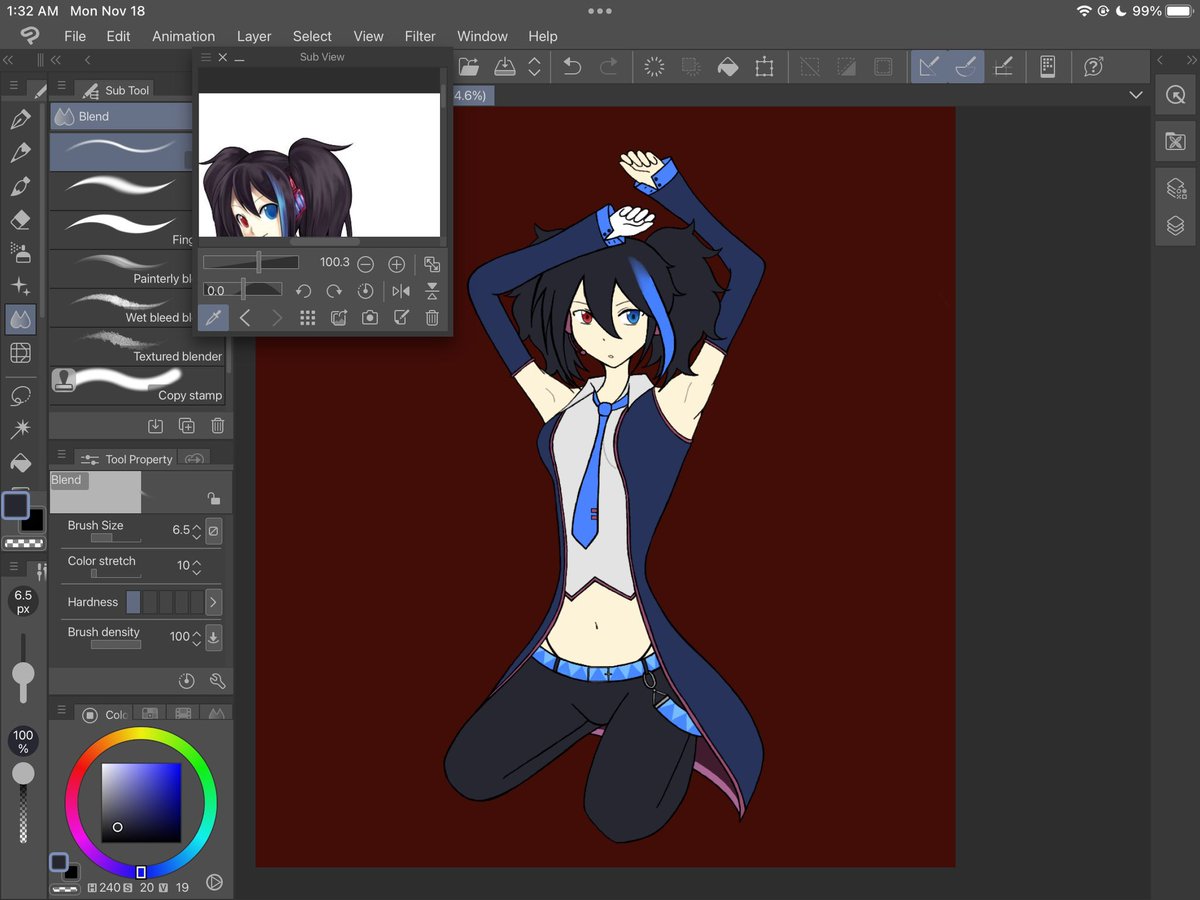Expand the Hardness options arrow
This screenshot has height=900, width=1200.
tap(213, 602)
